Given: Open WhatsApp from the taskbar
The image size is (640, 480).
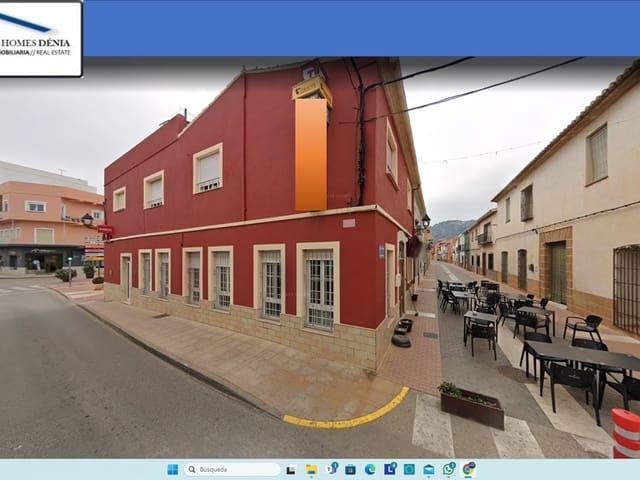Looking at the screenshot, I should tap(449, 469).
